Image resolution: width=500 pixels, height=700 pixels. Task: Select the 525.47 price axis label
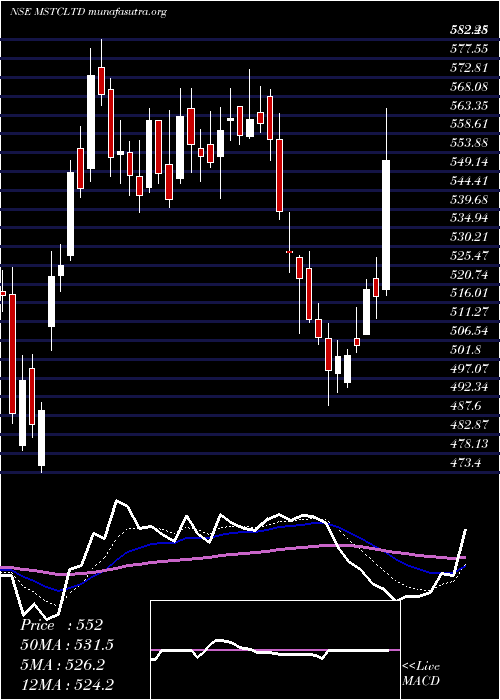click(x=468, y=256)
